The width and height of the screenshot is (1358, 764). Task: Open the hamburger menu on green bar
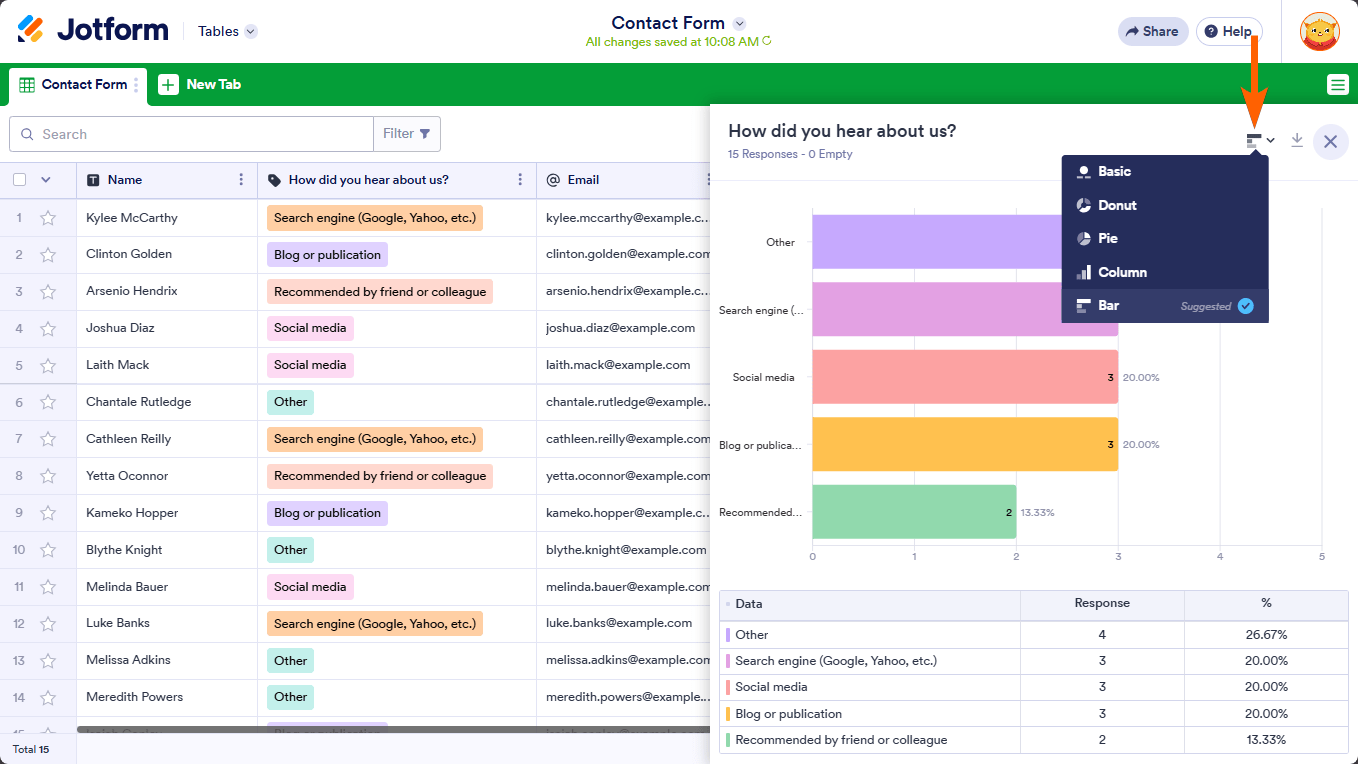pyautogui.click(x=1338, y=85)
